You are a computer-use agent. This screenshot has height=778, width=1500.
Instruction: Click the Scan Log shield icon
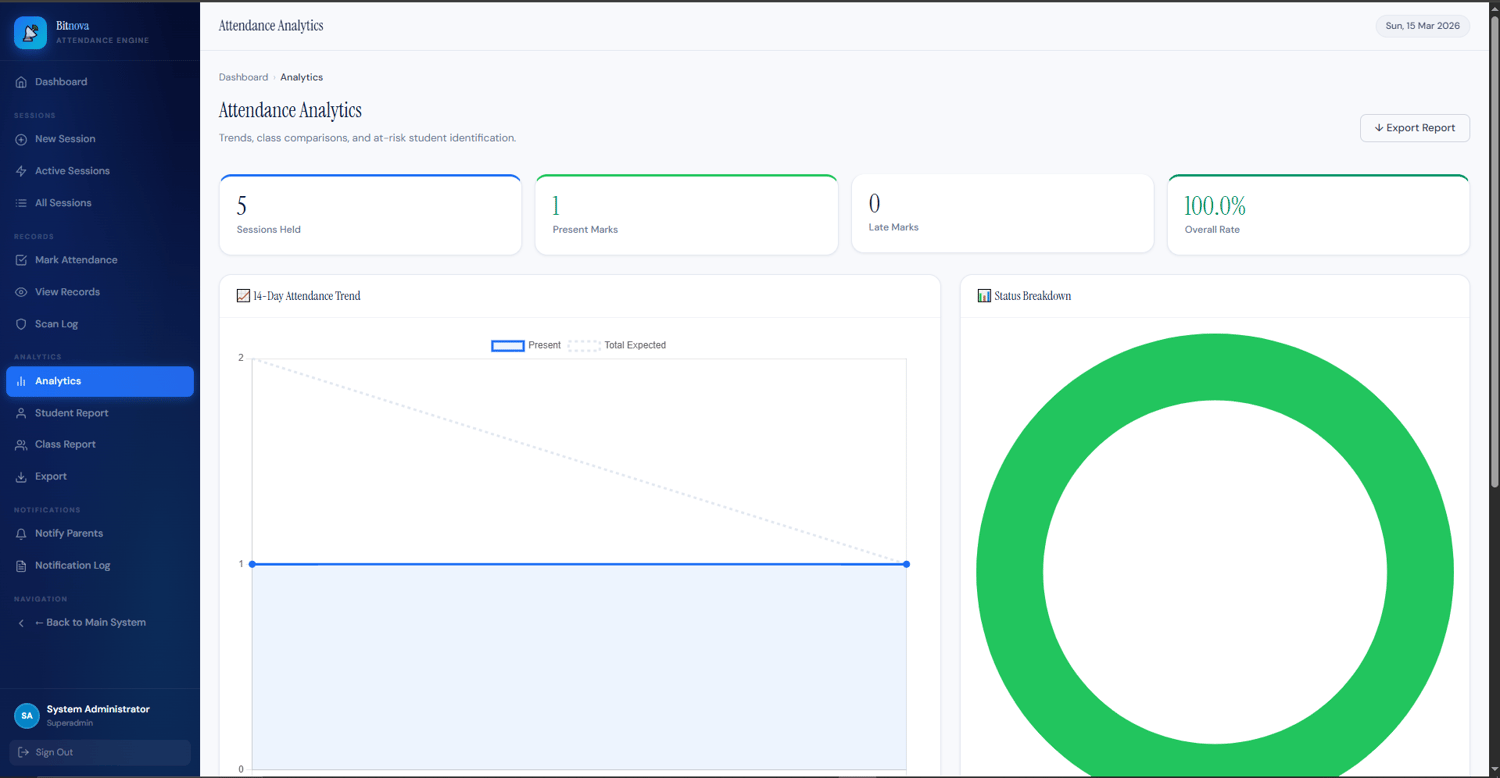pos(21,324)
